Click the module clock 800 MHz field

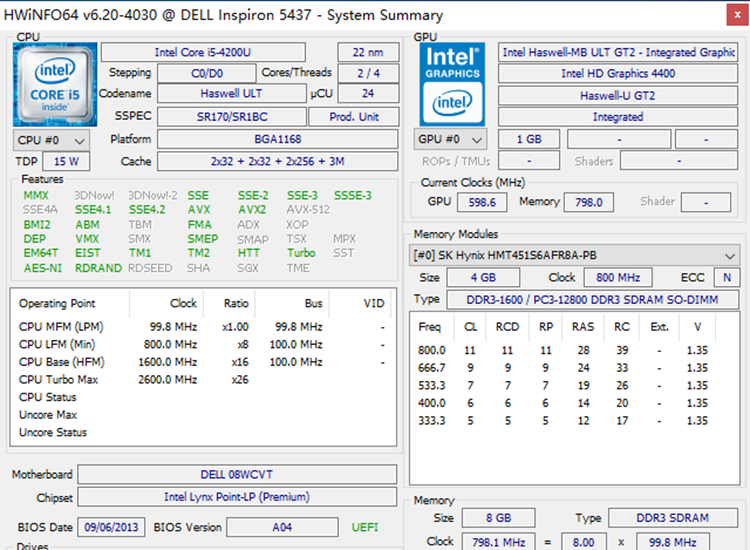[618, 277]
